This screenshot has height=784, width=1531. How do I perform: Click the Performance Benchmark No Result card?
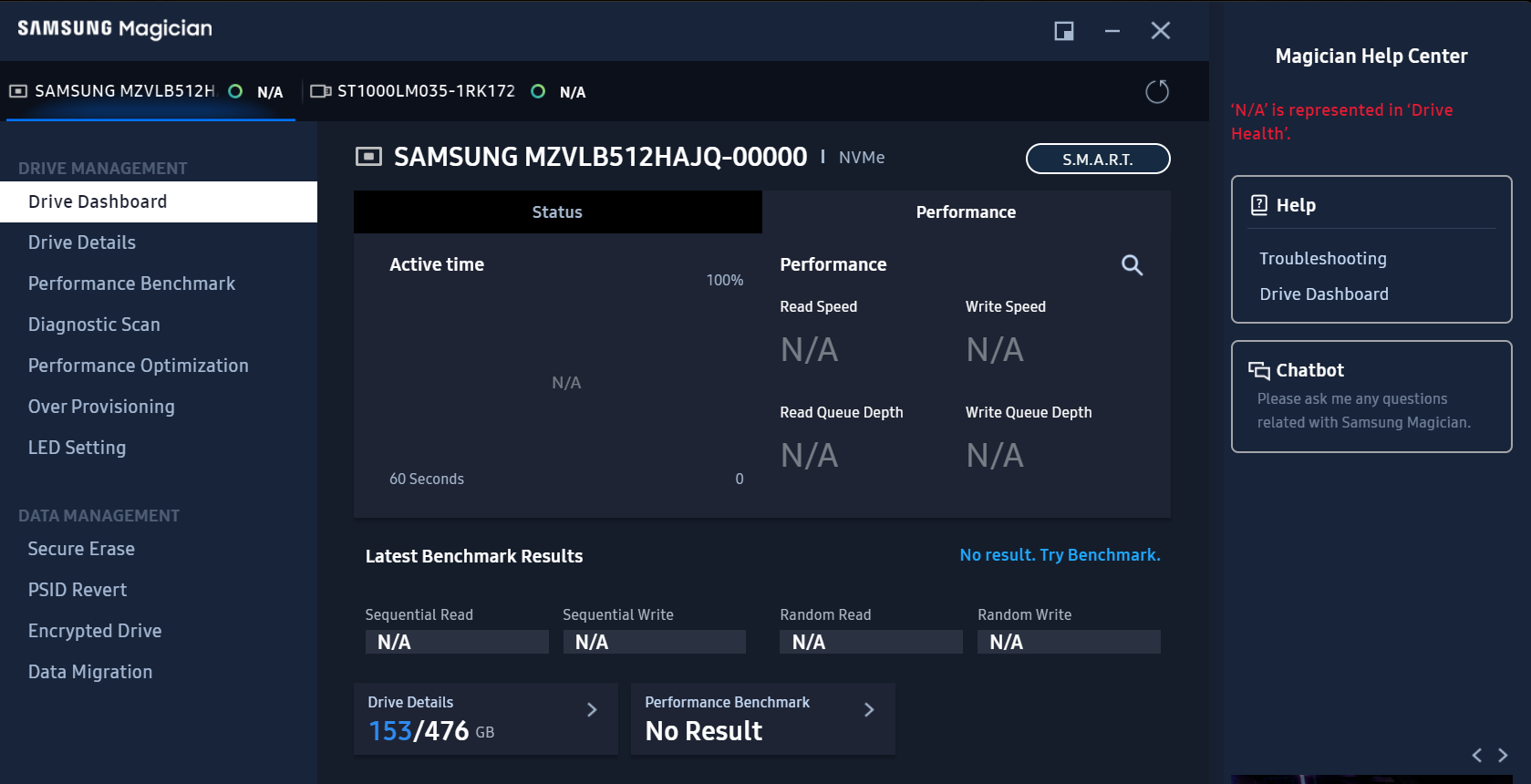click(763, 718)
